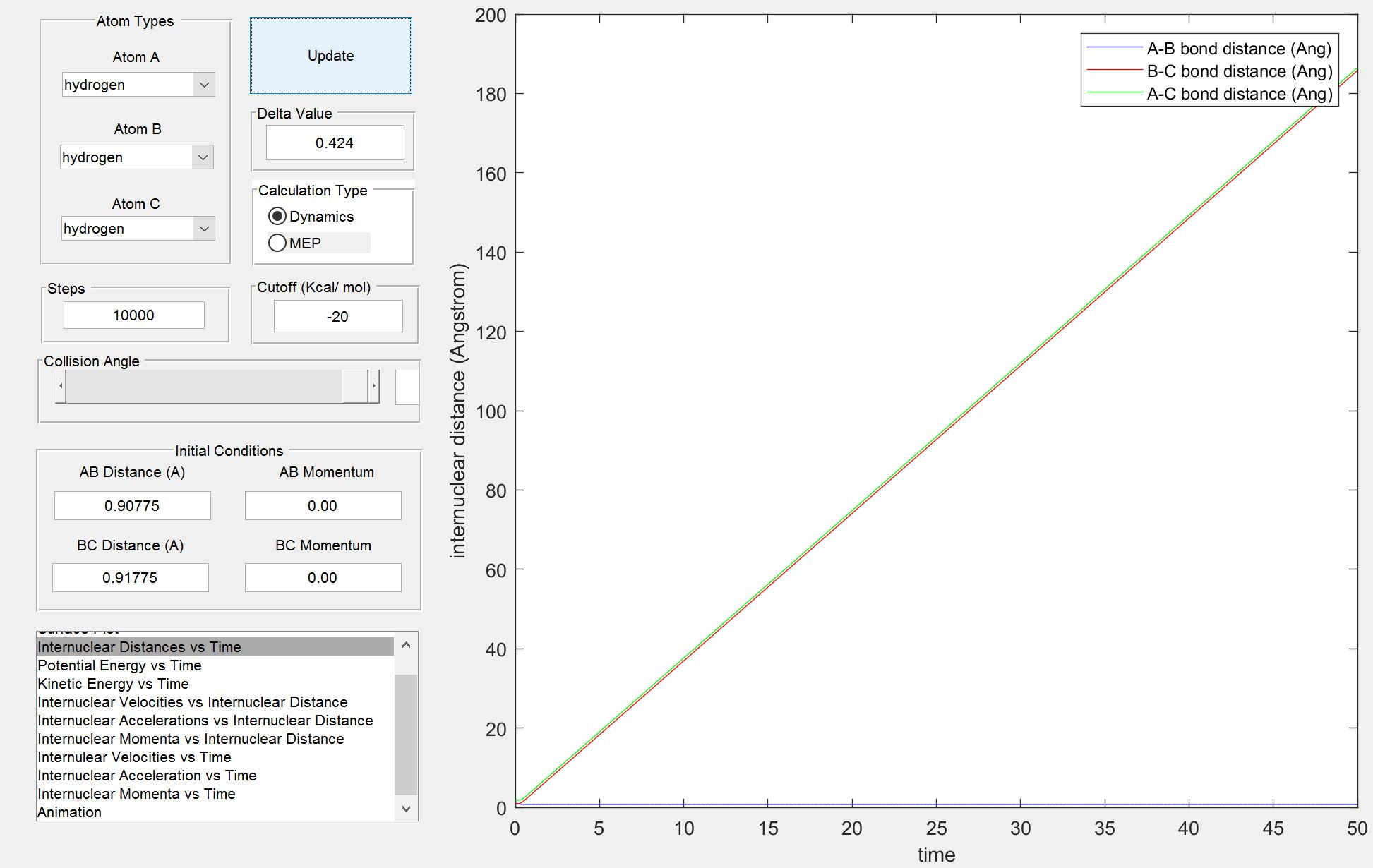Click the Update button
The width and height of the screenshot is (1373, 868).
point(330,56)
